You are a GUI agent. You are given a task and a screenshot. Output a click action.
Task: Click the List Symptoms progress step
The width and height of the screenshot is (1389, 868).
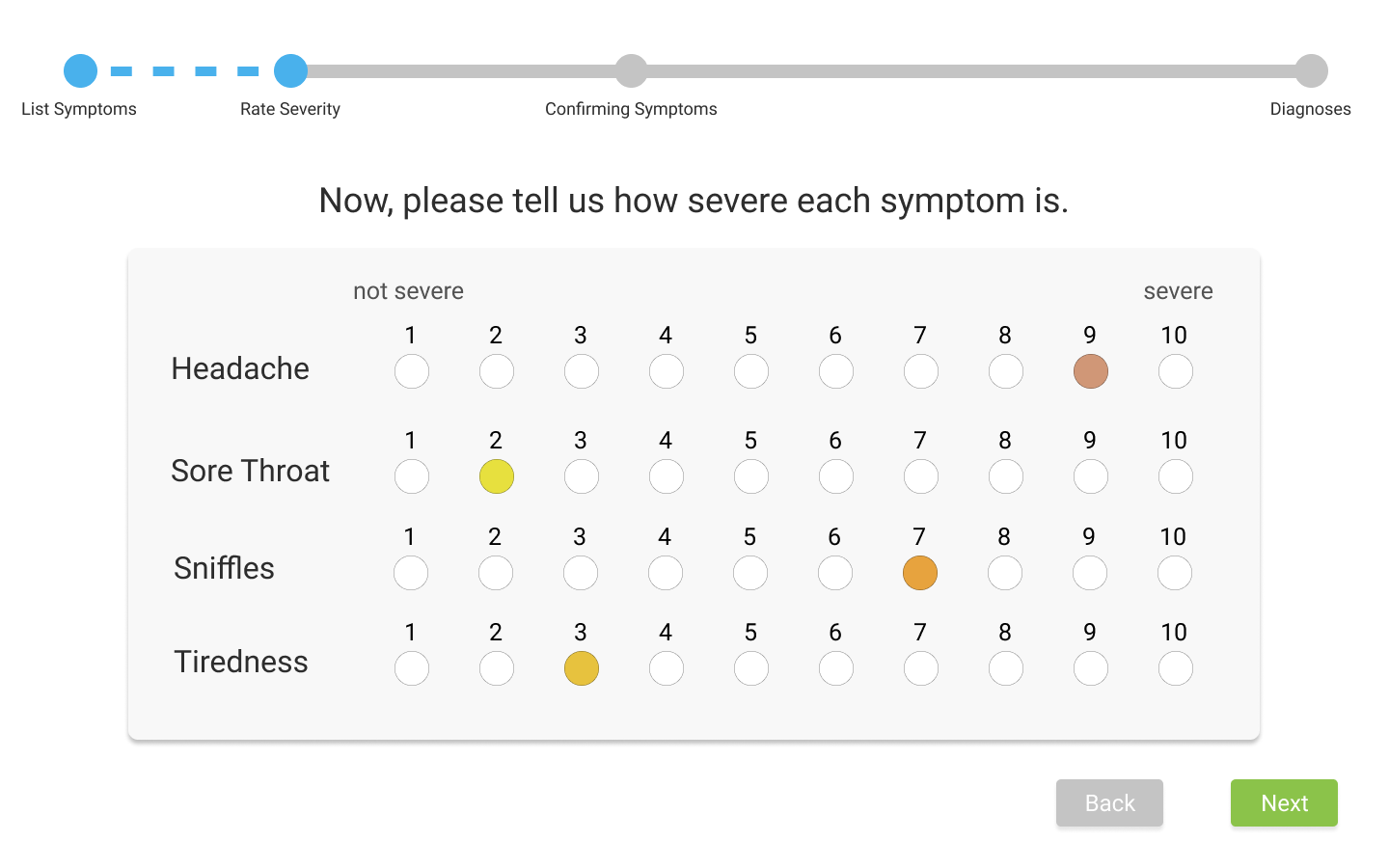tap(80, 69)
